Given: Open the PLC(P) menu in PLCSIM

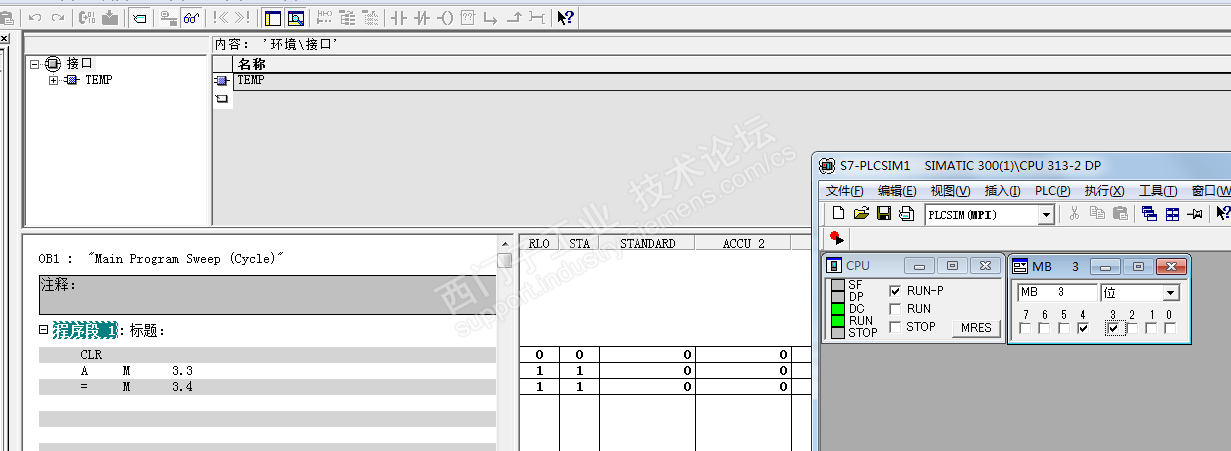Looking at the screenshot, I should (1052, 191).
